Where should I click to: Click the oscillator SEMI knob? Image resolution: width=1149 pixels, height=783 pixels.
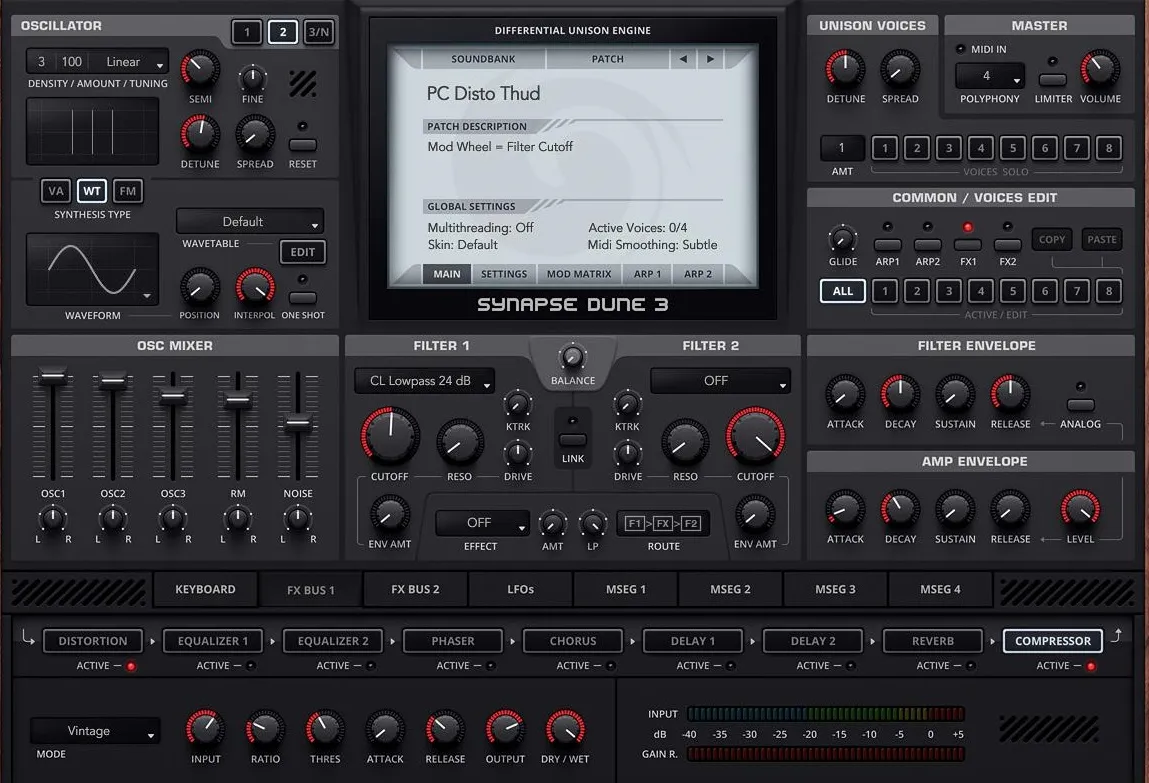coord(199,70)
